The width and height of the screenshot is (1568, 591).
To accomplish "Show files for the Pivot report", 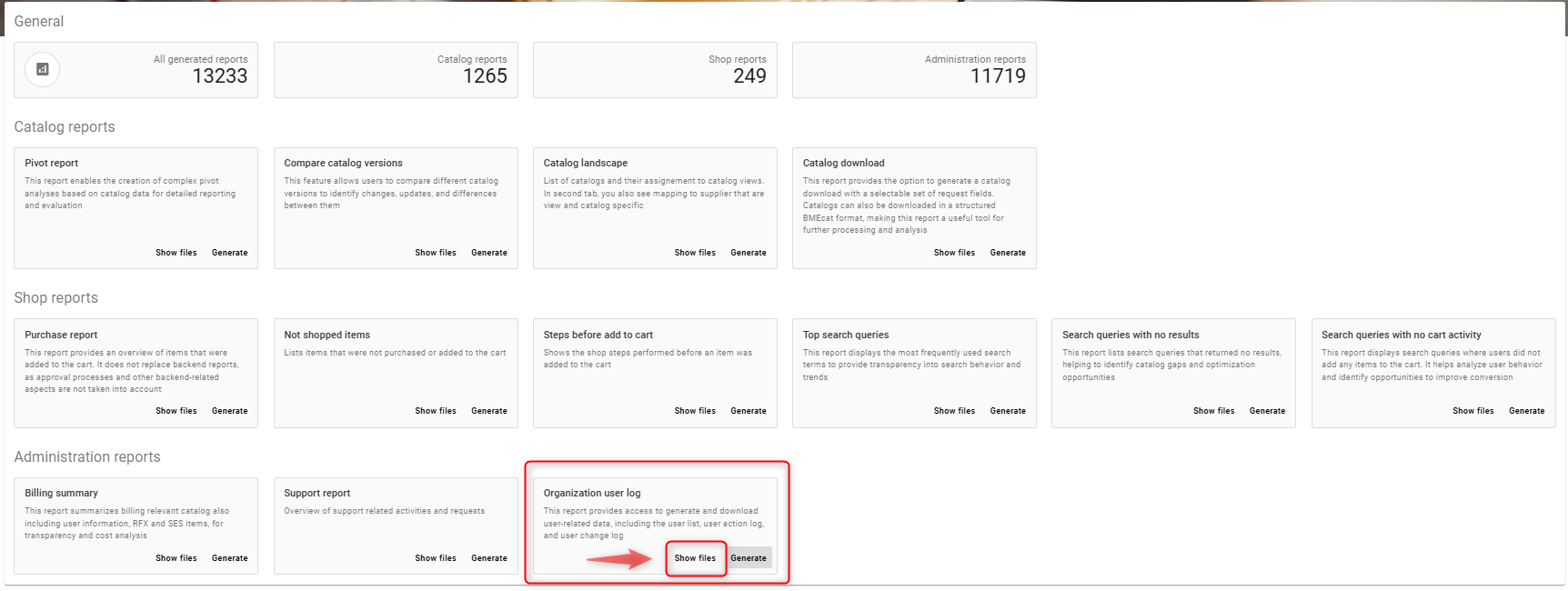I will point(176,253).
